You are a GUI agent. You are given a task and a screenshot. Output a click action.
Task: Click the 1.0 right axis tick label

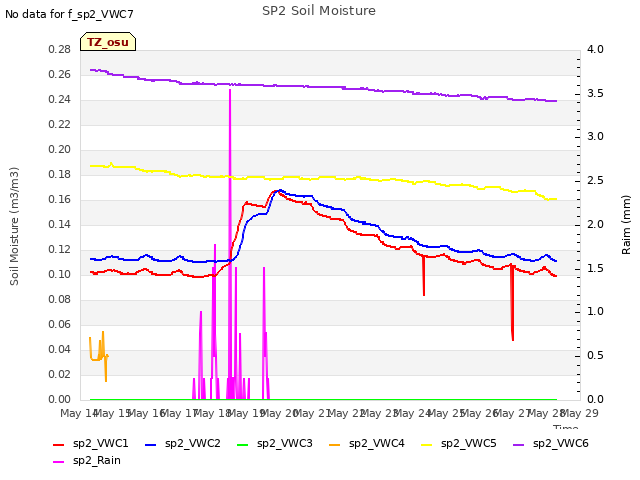tap(595, 311)
